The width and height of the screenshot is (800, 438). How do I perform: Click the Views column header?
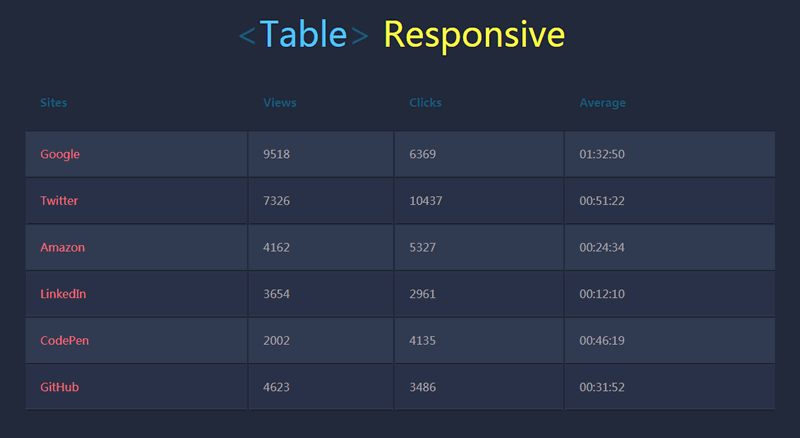280,103
